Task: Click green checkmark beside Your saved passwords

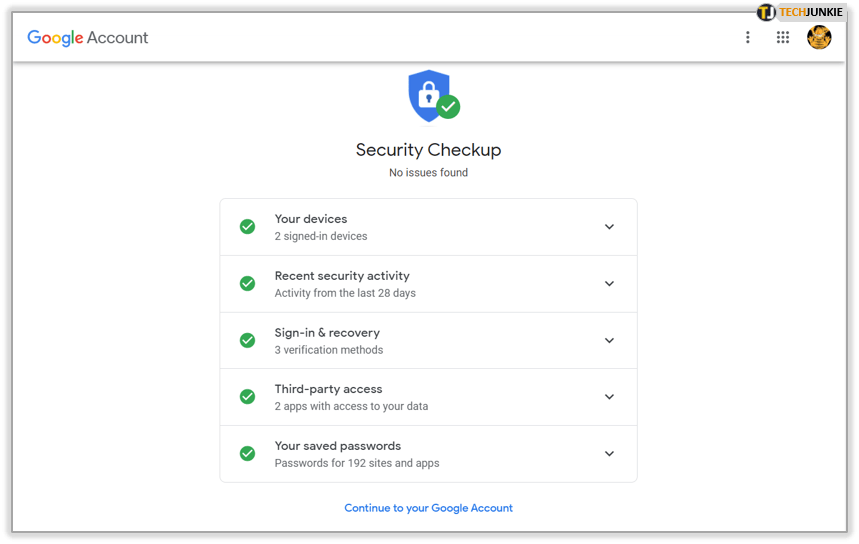Action: [x=247, y=454]
